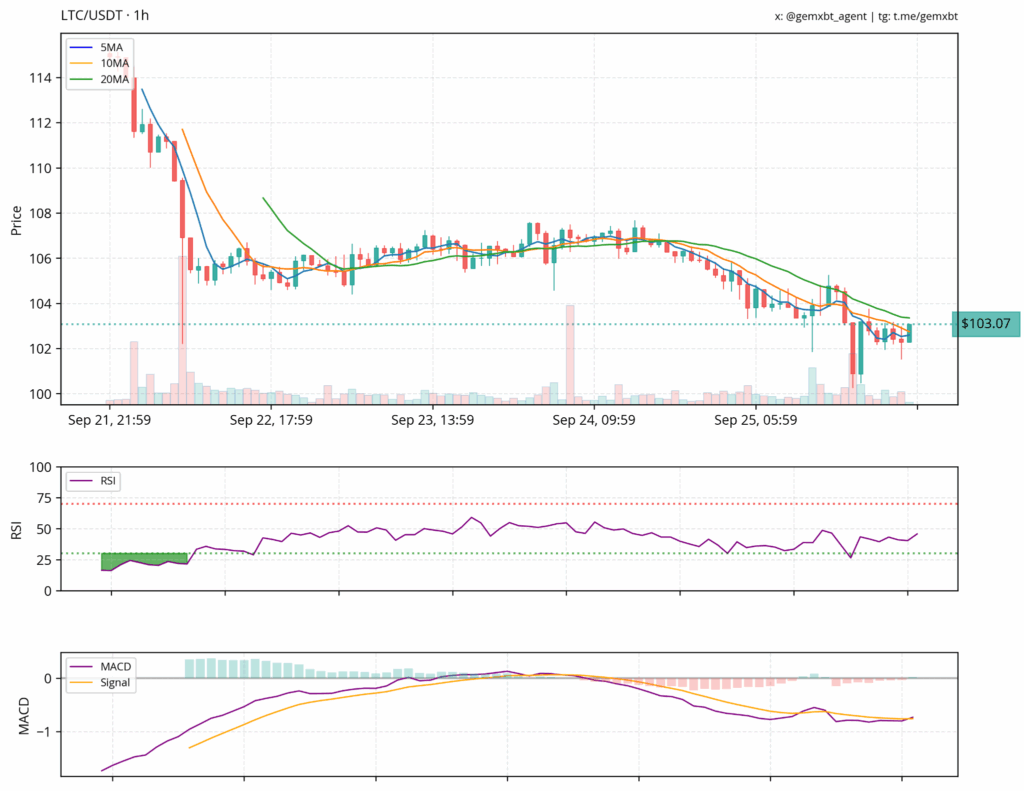The width and height of the screenshot is (1024, 791).
Task: Select the 0 tick on the RSI axis
Action: click(x=48, y=591)
